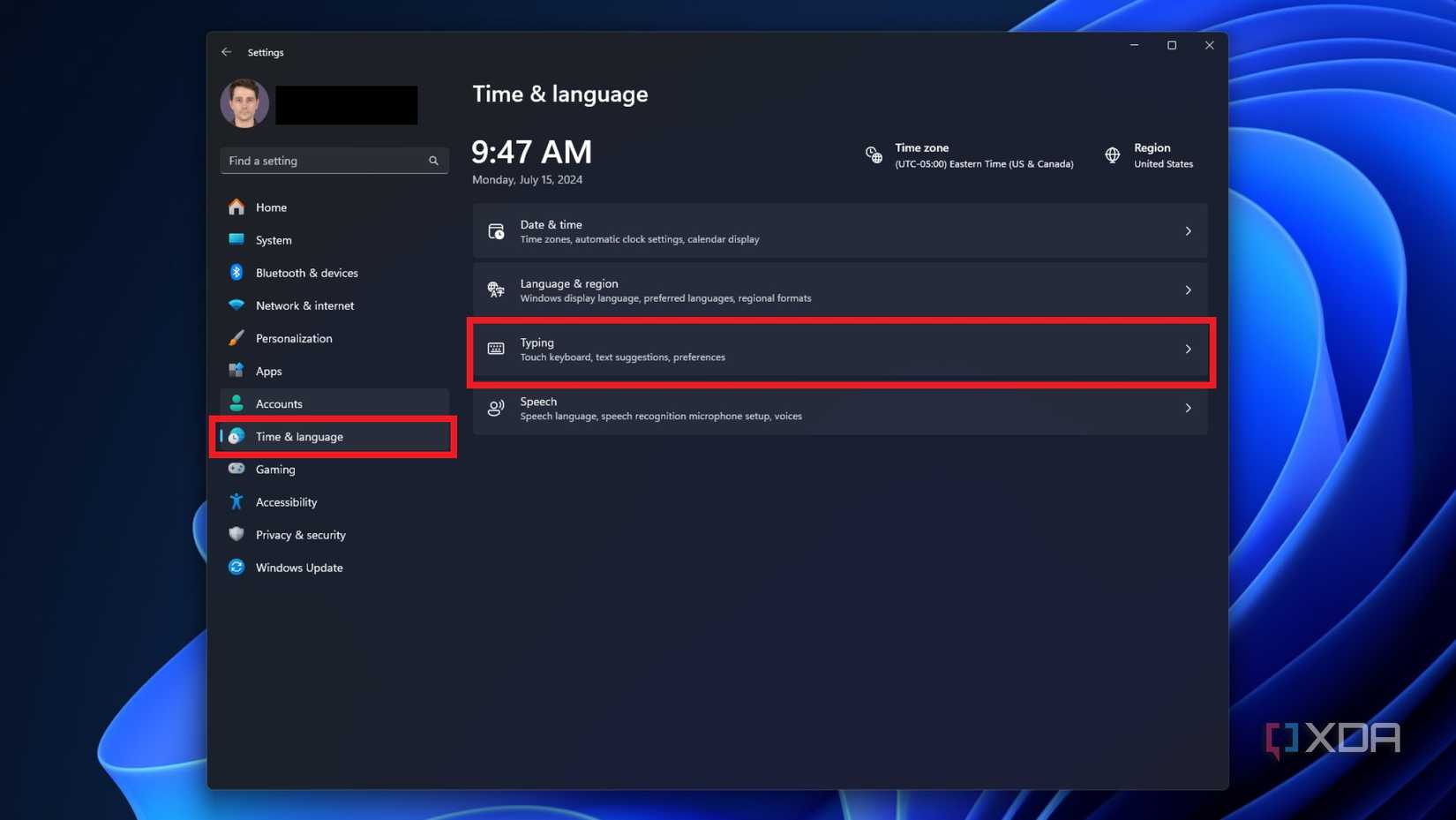Select Time & language in the sidebar
This screenshot has width=1456, height=820.
tap(299, 436)
